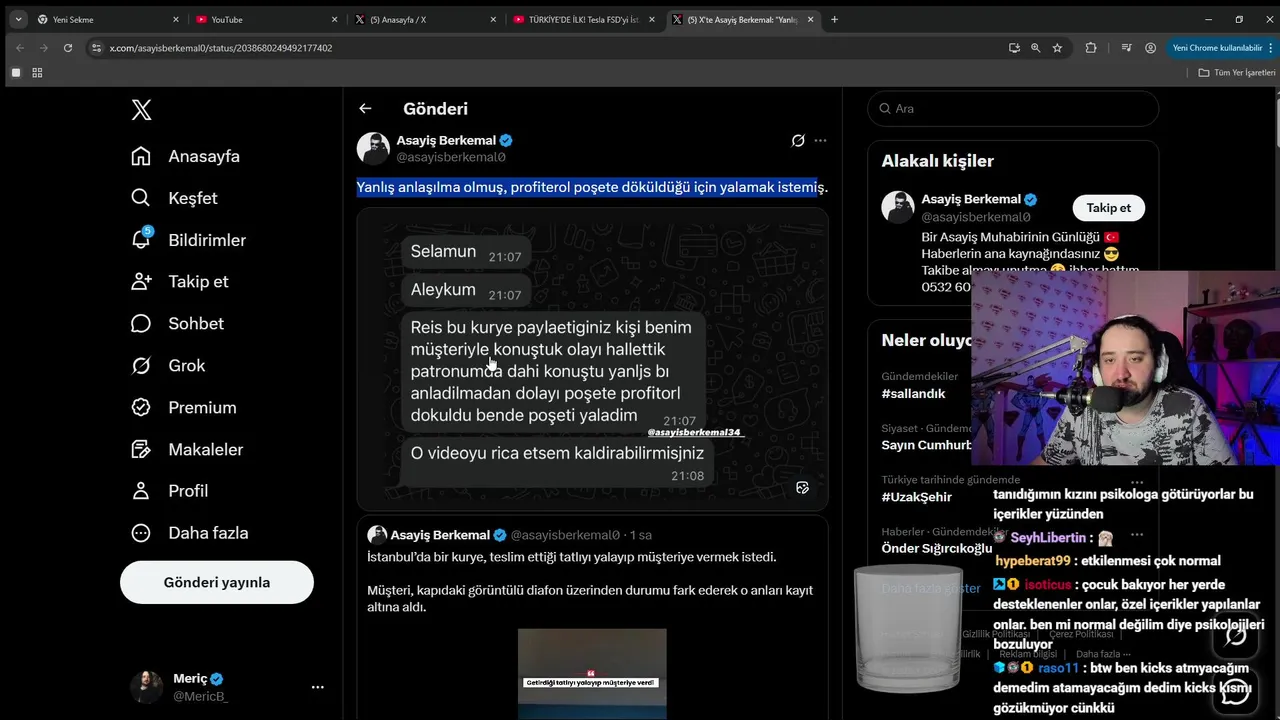1280x720 pixels.
Task: Open the account menu next to Meriç
Action: 317,687
